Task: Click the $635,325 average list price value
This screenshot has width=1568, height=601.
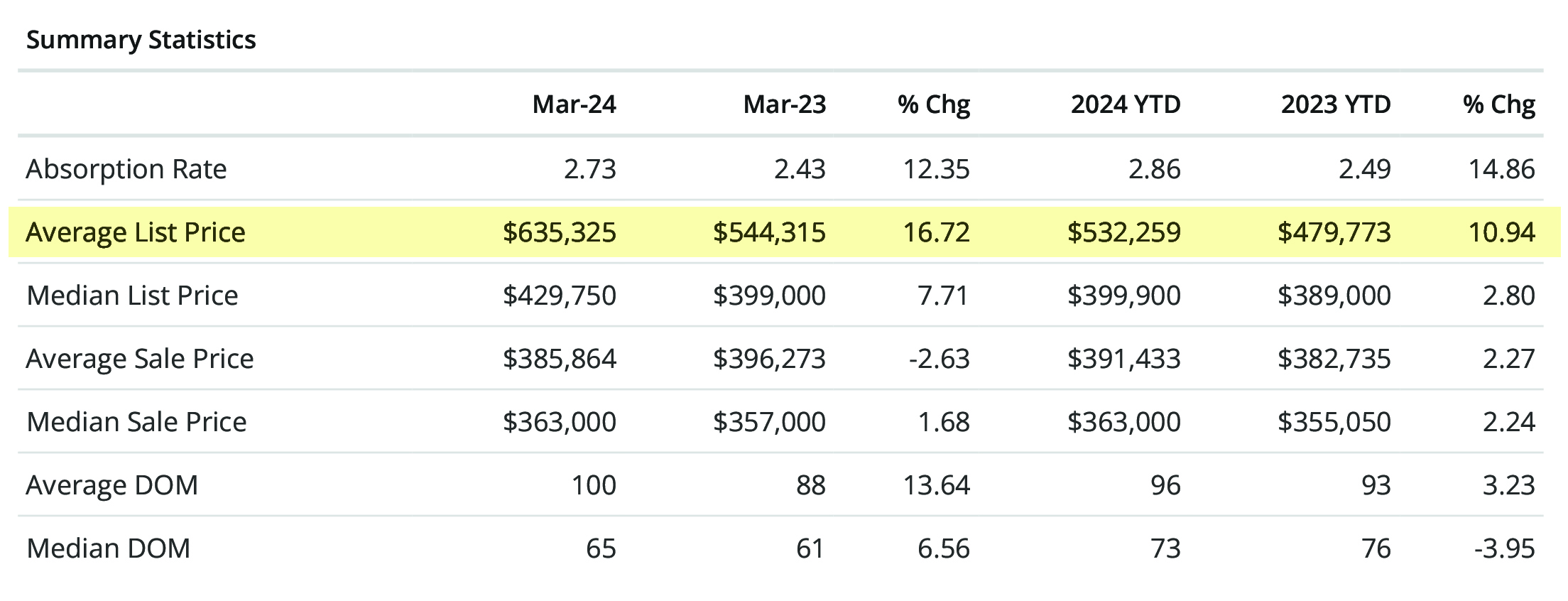Action: pyautogui.click(x=559, y=232)
